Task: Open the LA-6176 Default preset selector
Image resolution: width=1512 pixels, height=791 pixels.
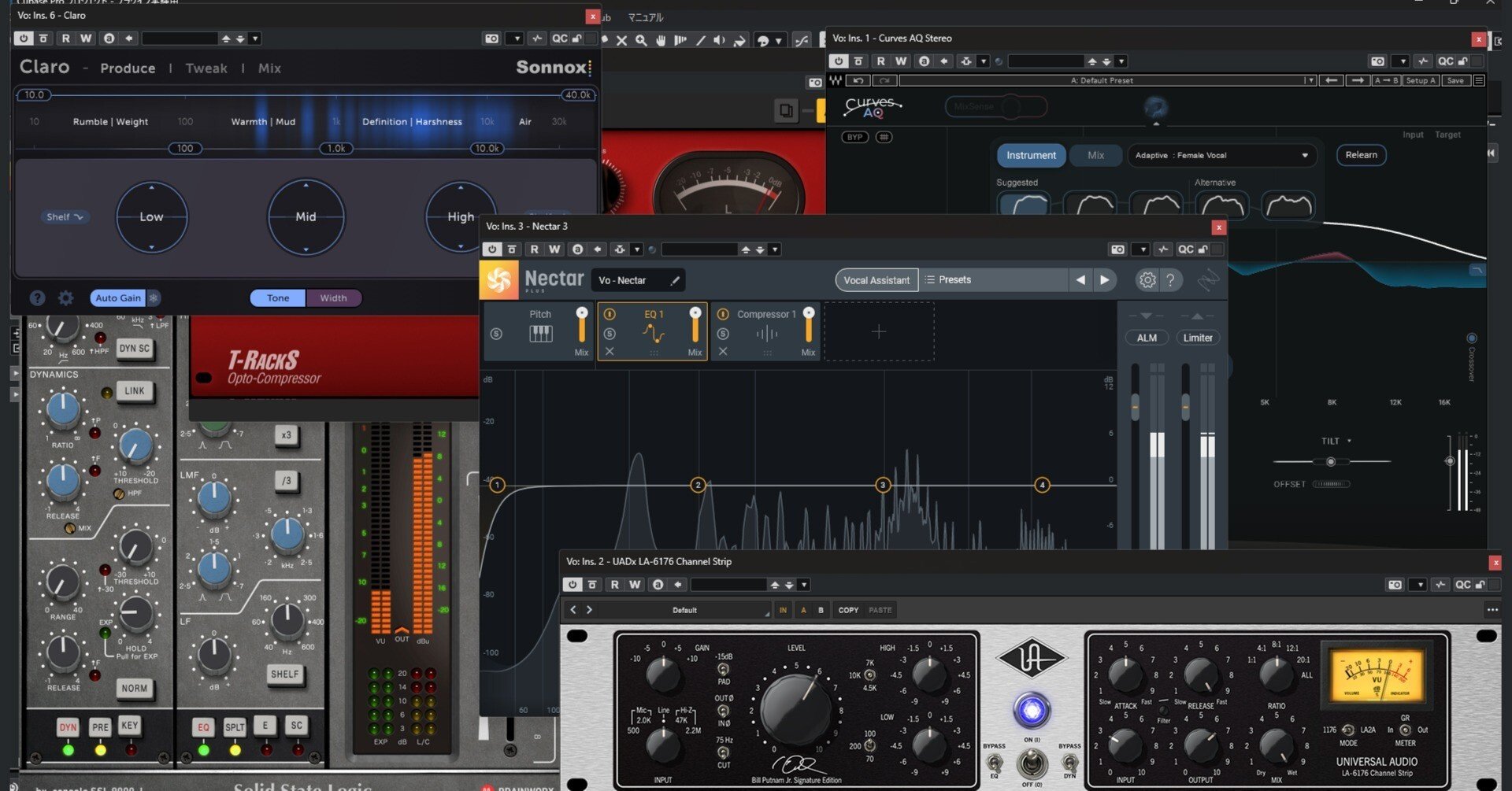Action: point(684,610)
